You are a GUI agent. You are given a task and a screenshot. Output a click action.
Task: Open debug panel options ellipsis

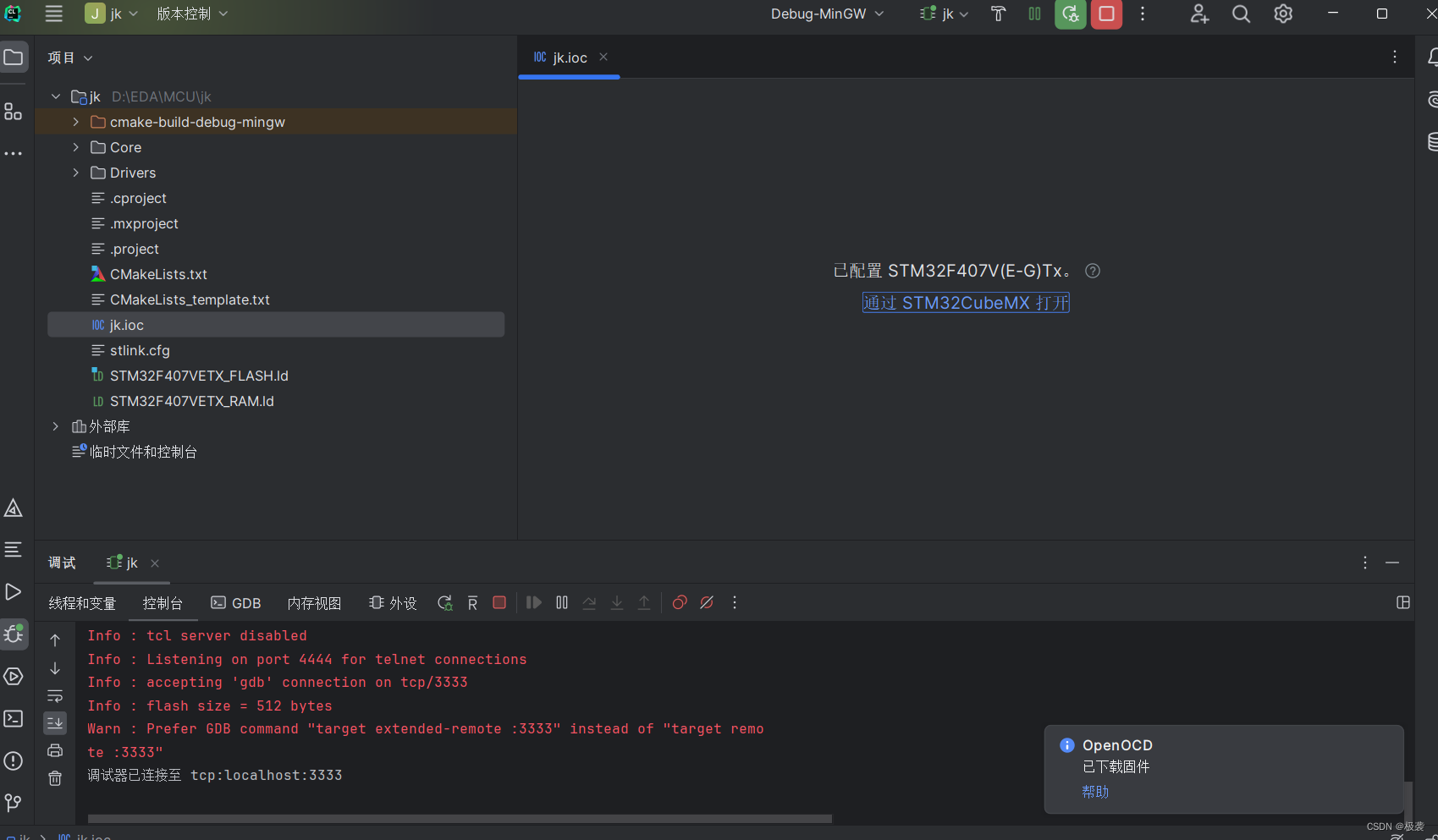click(x=1365, y=563)
